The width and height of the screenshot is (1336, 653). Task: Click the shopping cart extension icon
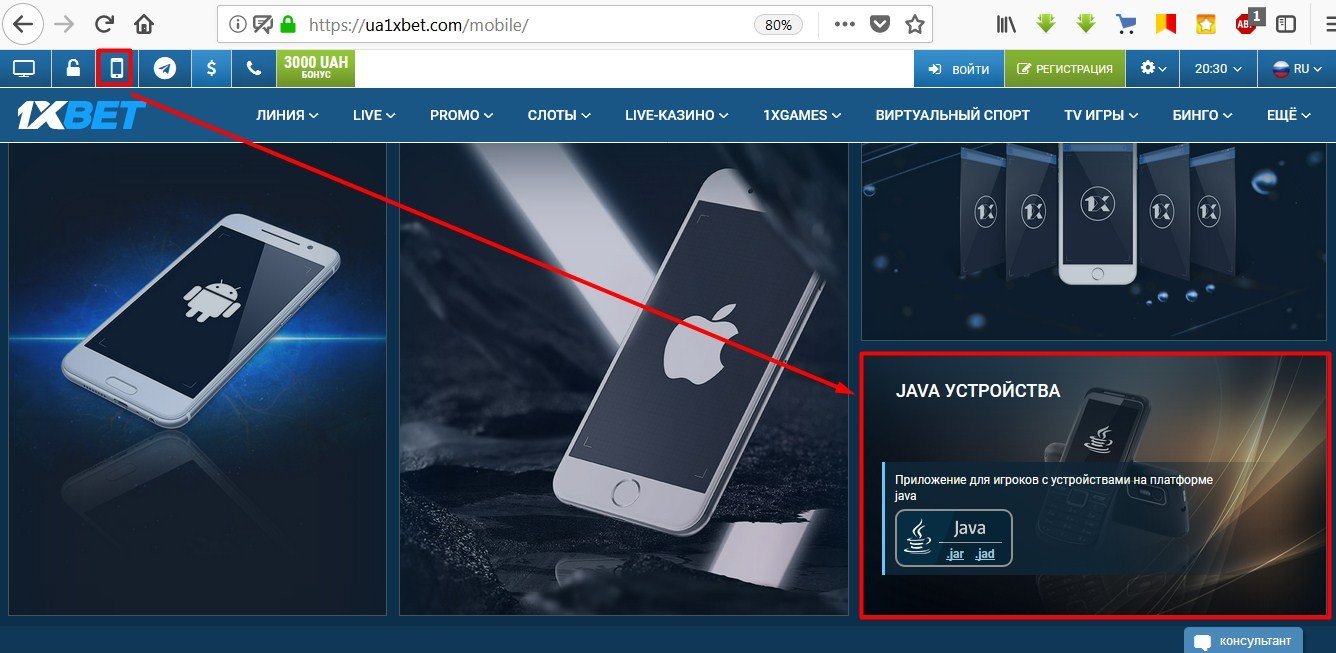(x=1126, y=23)
